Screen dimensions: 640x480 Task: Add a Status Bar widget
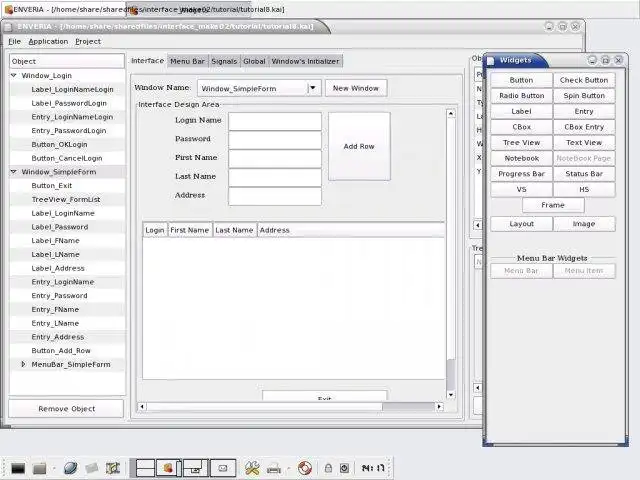(584, 174)
